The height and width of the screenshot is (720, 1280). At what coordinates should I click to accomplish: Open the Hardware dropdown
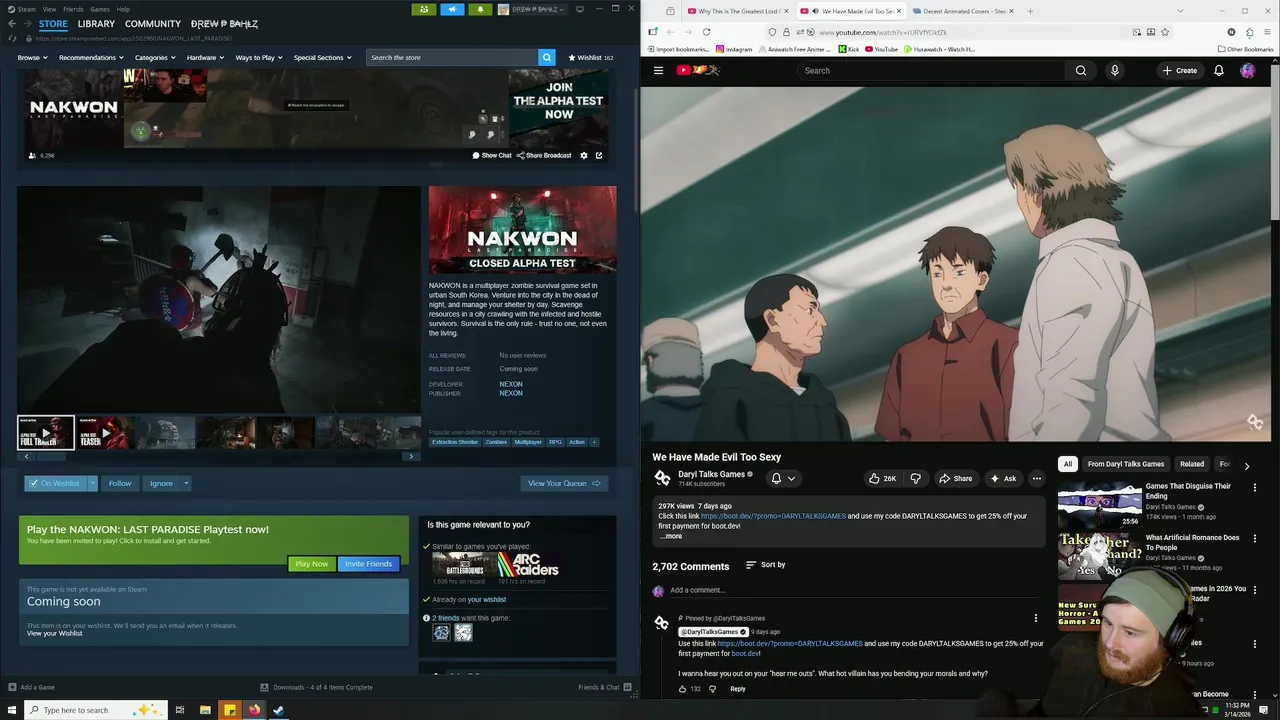coord(205,57)
